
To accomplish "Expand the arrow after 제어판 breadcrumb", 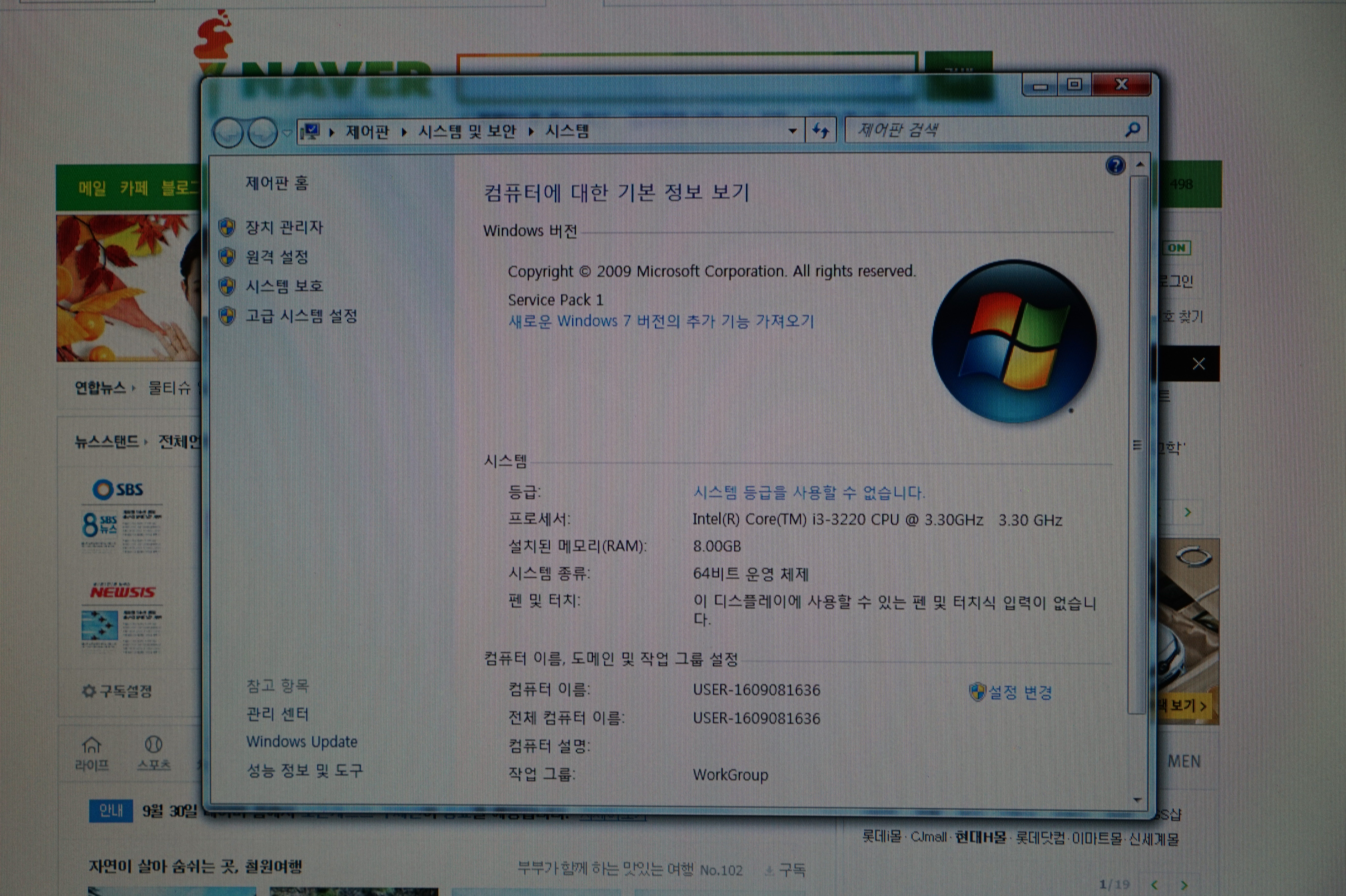I will (x=404, y=132).
